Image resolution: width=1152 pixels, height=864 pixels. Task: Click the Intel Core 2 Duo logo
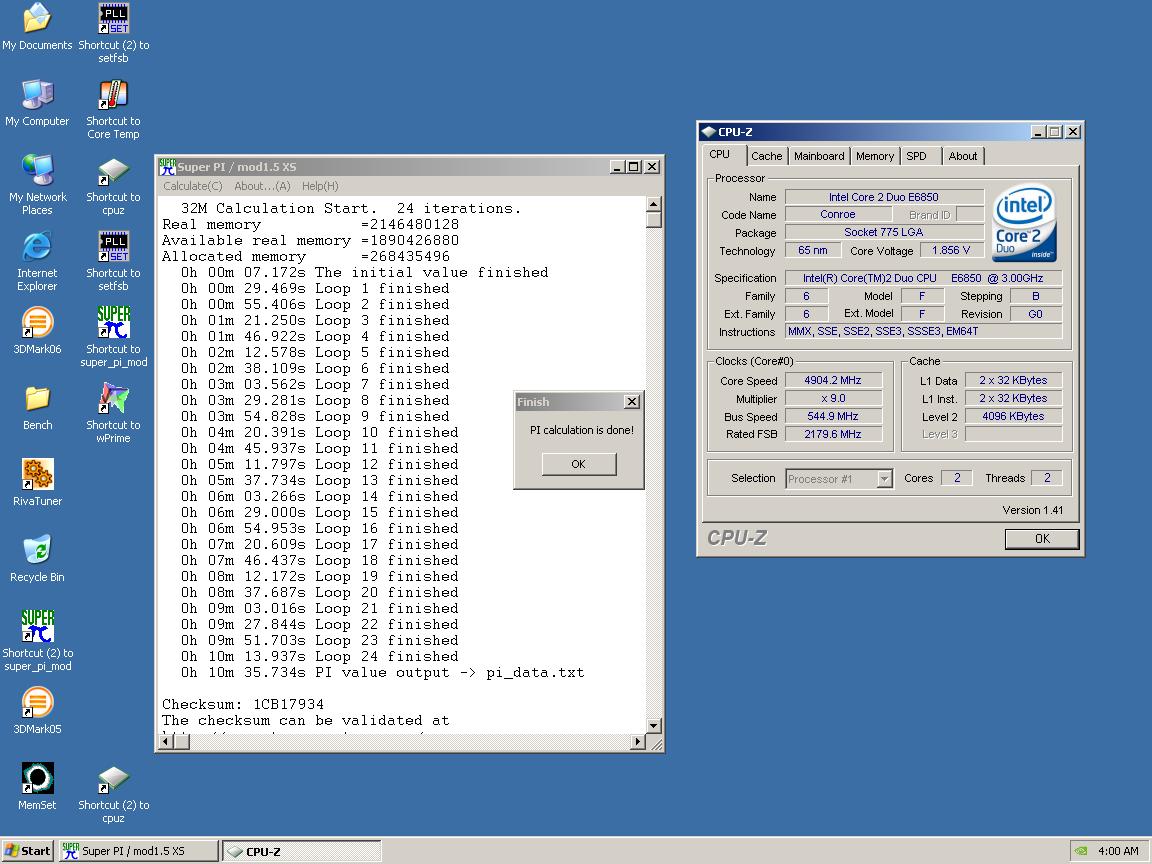1024,223
